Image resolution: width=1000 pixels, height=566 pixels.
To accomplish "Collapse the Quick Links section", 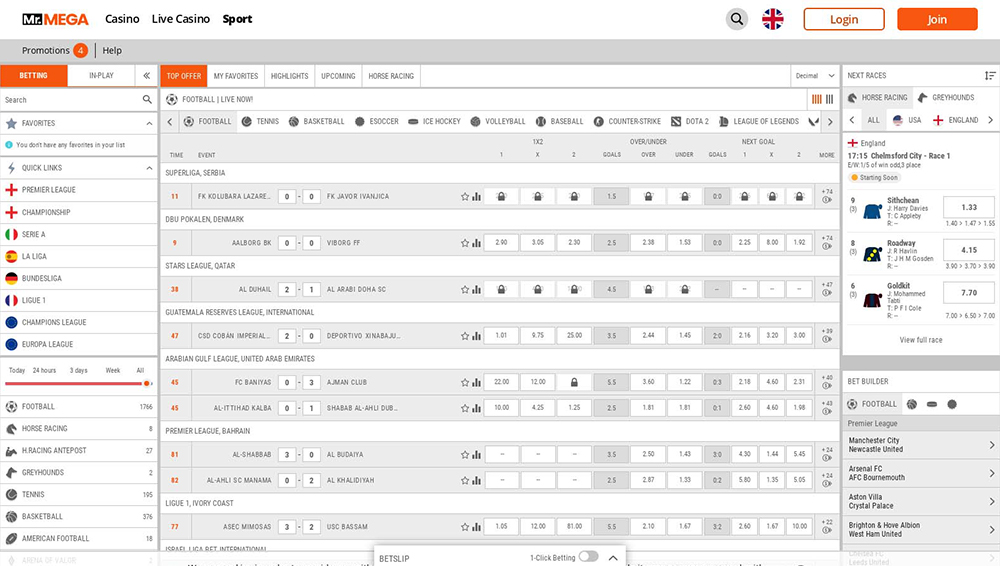I will pos(149,168).
